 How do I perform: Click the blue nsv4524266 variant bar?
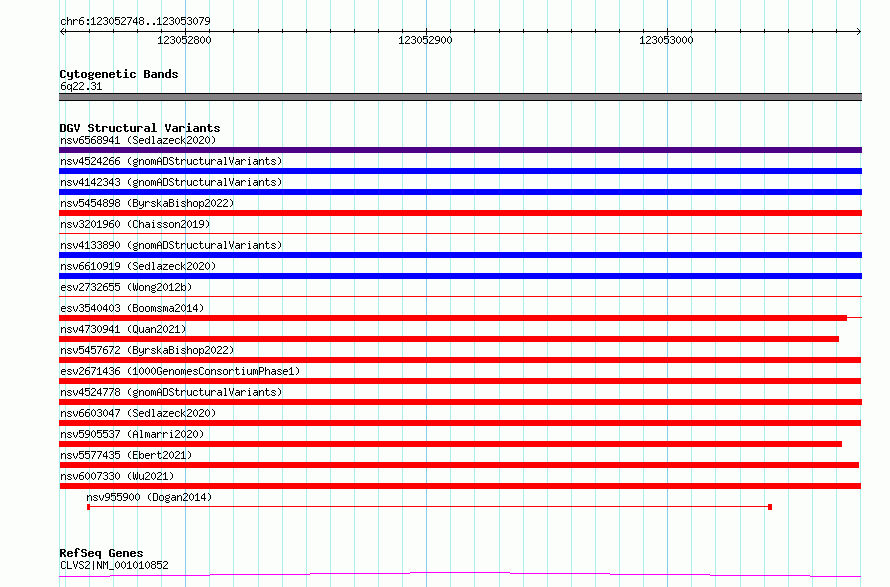point(460,171)
